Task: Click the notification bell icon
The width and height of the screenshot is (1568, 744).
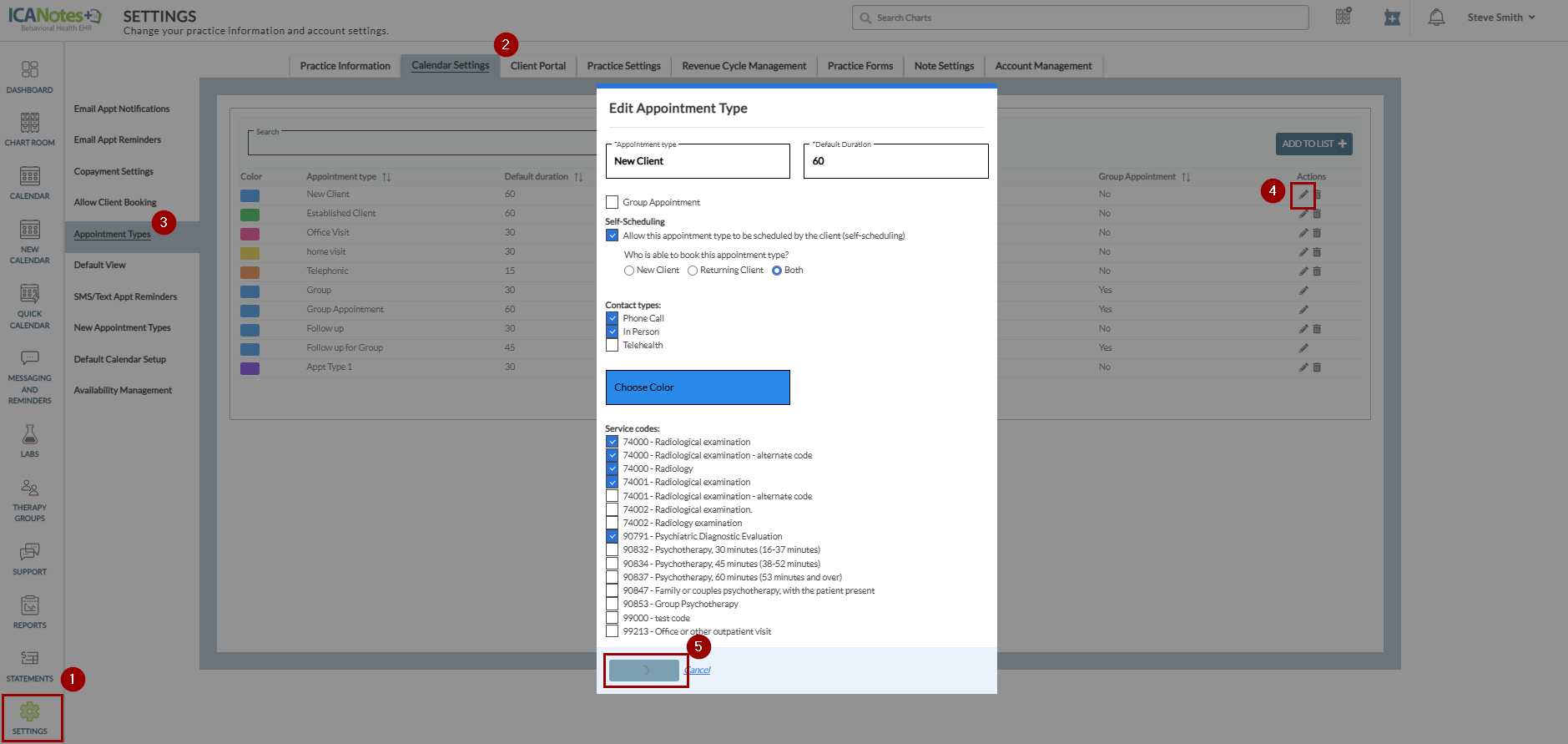Action: pyautogui.click(x=1435, y=18)
